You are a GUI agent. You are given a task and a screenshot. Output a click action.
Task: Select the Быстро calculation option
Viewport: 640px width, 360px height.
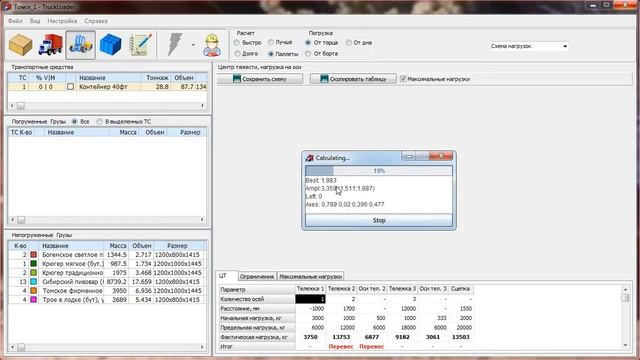tap(248, 42)
